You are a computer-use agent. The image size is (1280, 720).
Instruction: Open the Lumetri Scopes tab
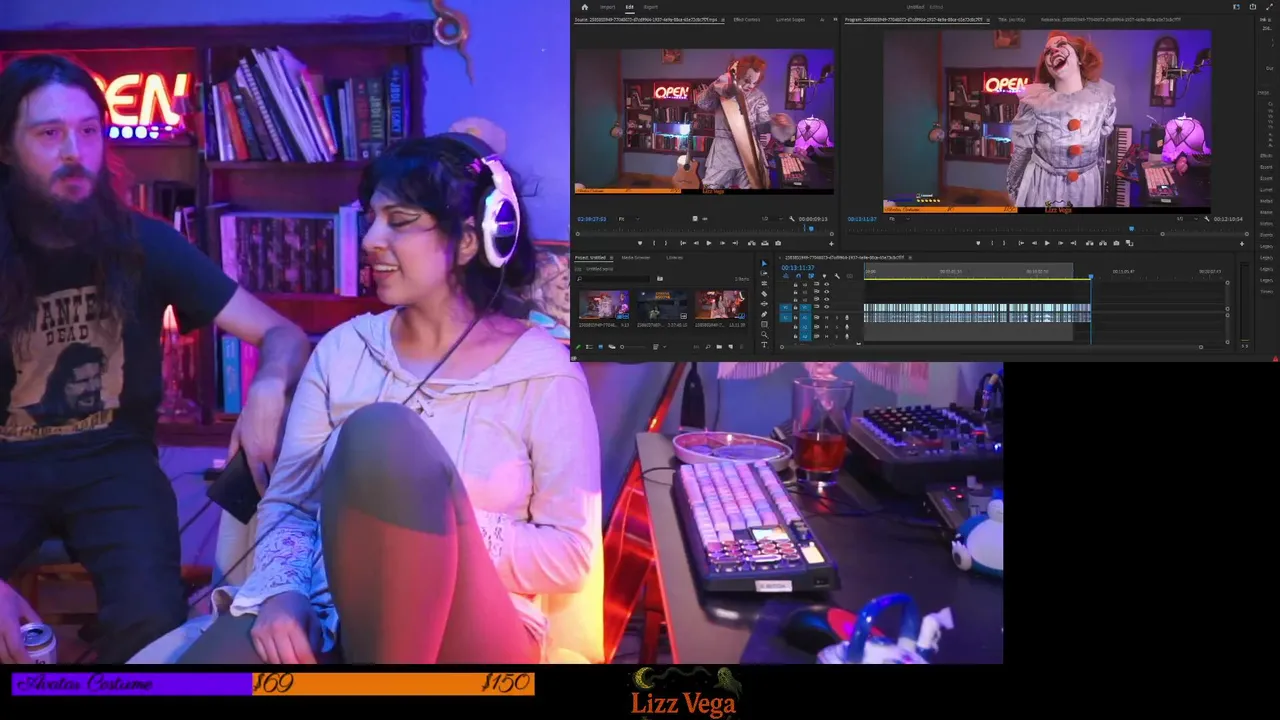click(790, 20)
